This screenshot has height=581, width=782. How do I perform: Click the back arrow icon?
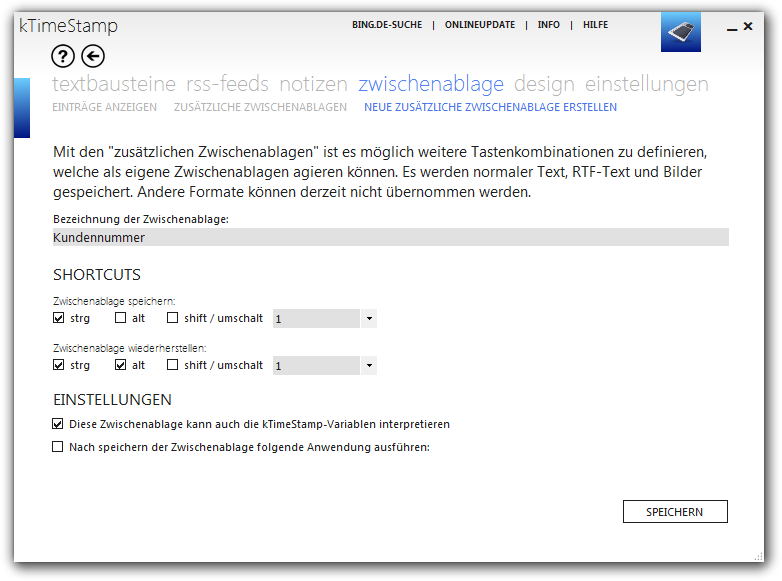93,56
